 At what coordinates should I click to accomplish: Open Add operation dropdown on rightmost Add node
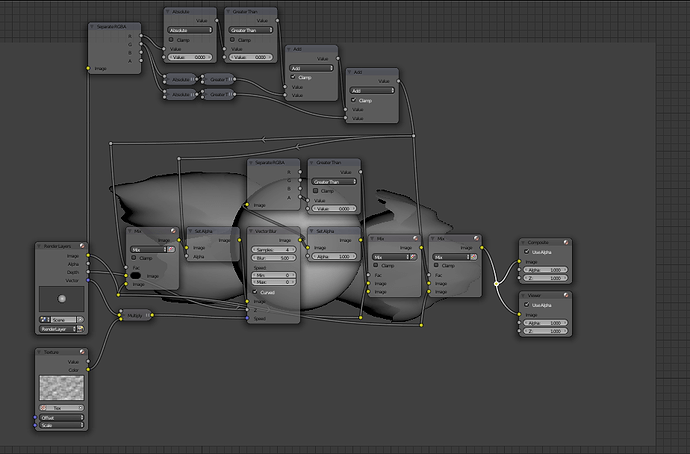(x=372, y=91)
